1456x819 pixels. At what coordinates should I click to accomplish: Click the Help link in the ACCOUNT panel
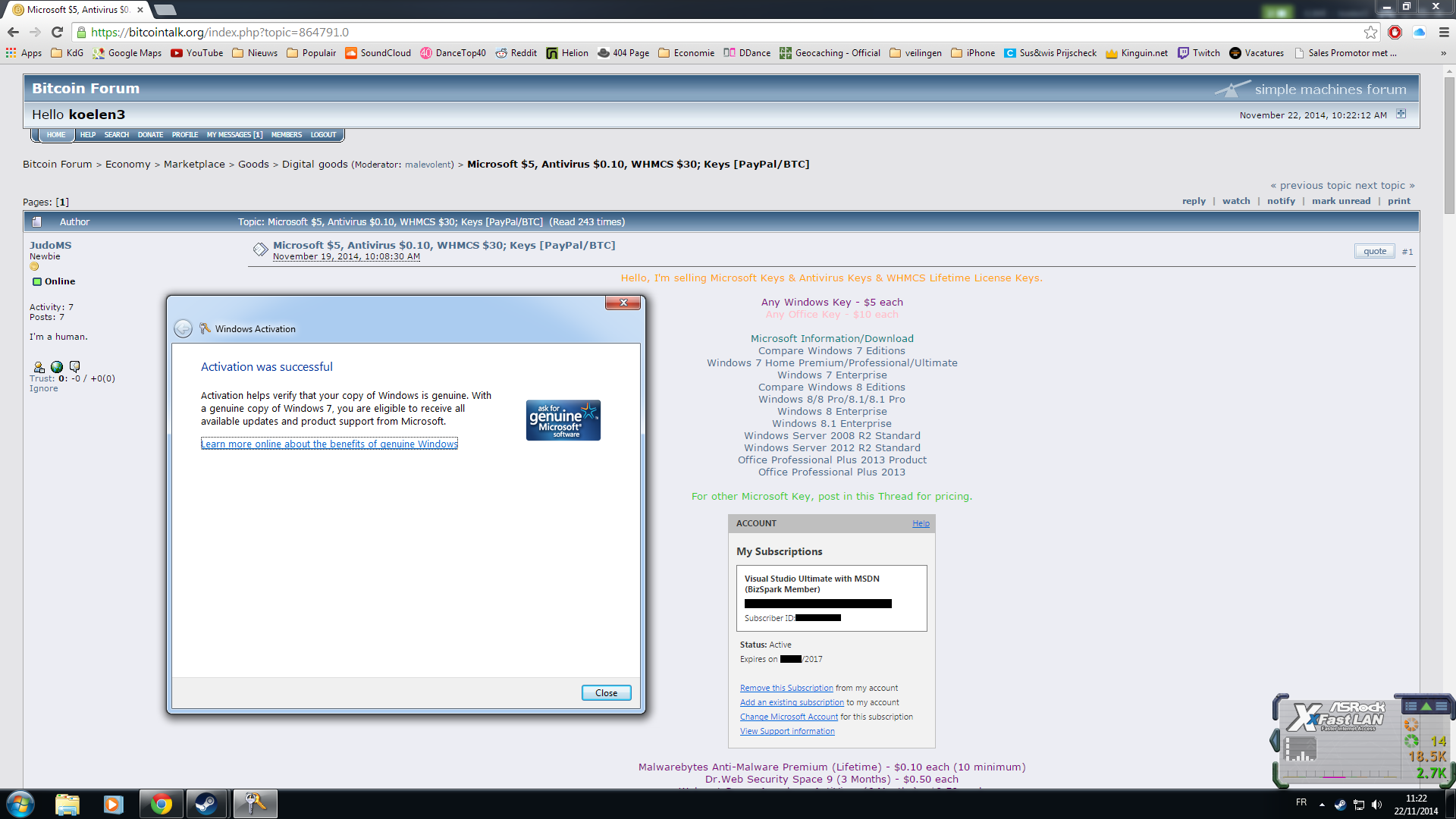[921, 523]
